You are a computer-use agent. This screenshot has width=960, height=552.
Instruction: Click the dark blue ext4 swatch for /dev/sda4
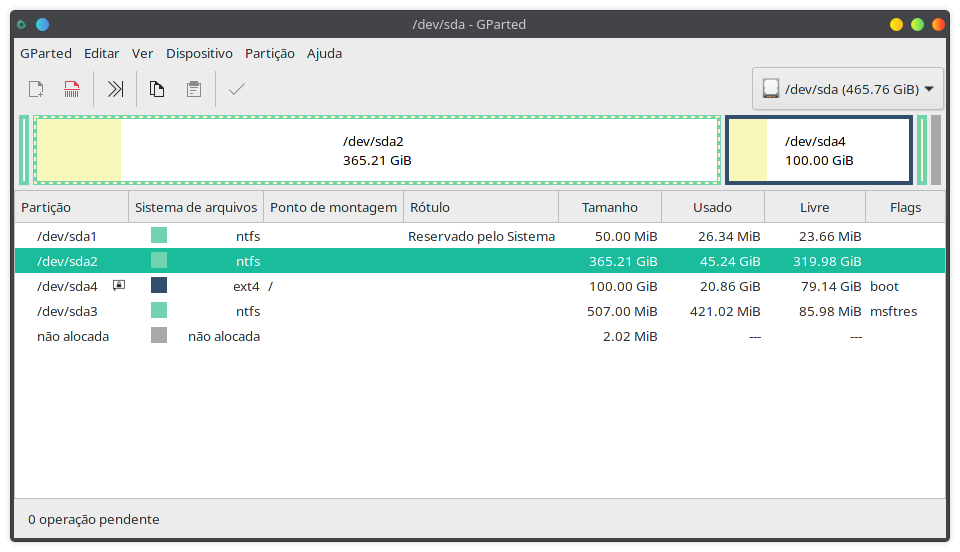[x=159, y=285]
